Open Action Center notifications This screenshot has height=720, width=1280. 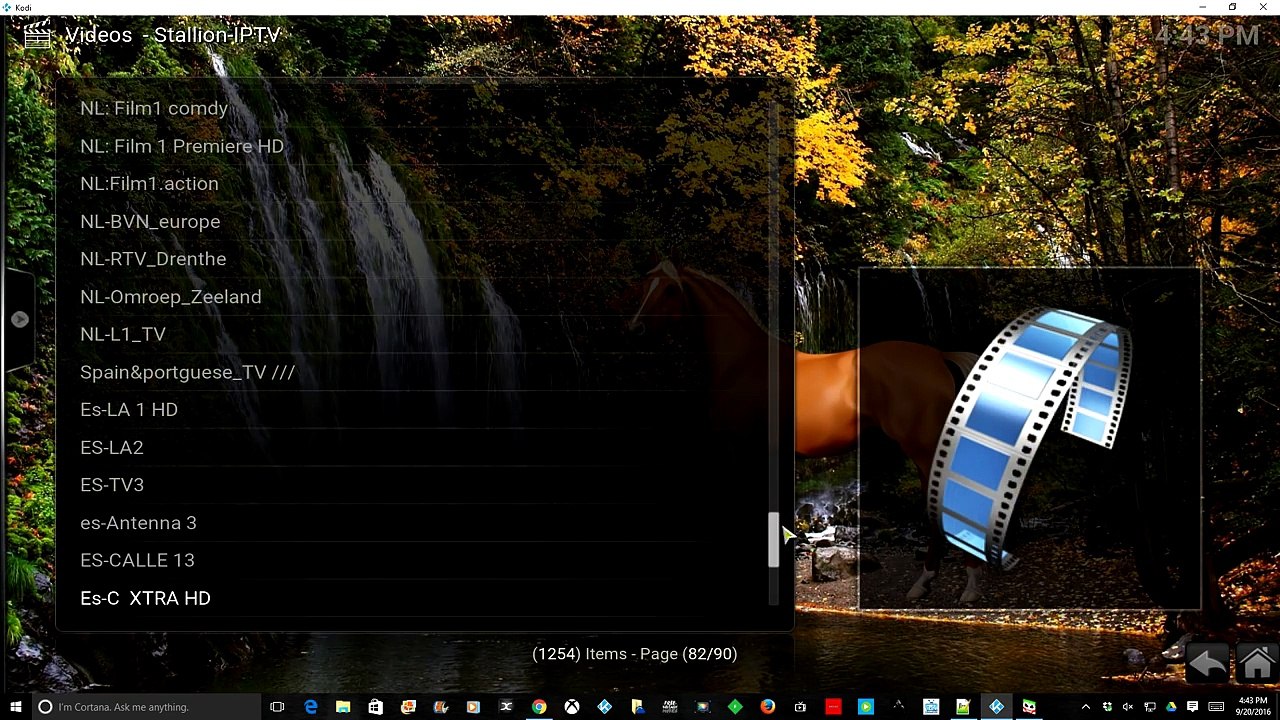tap(1192, 707)
